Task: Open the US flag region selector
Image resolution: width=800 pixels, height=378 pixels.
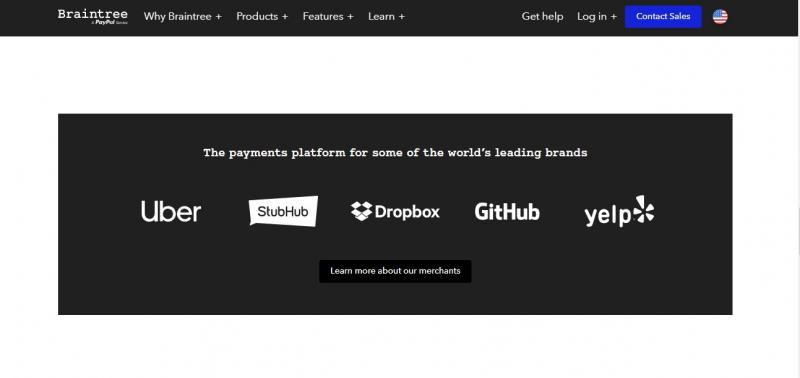Action: point(720,17)
